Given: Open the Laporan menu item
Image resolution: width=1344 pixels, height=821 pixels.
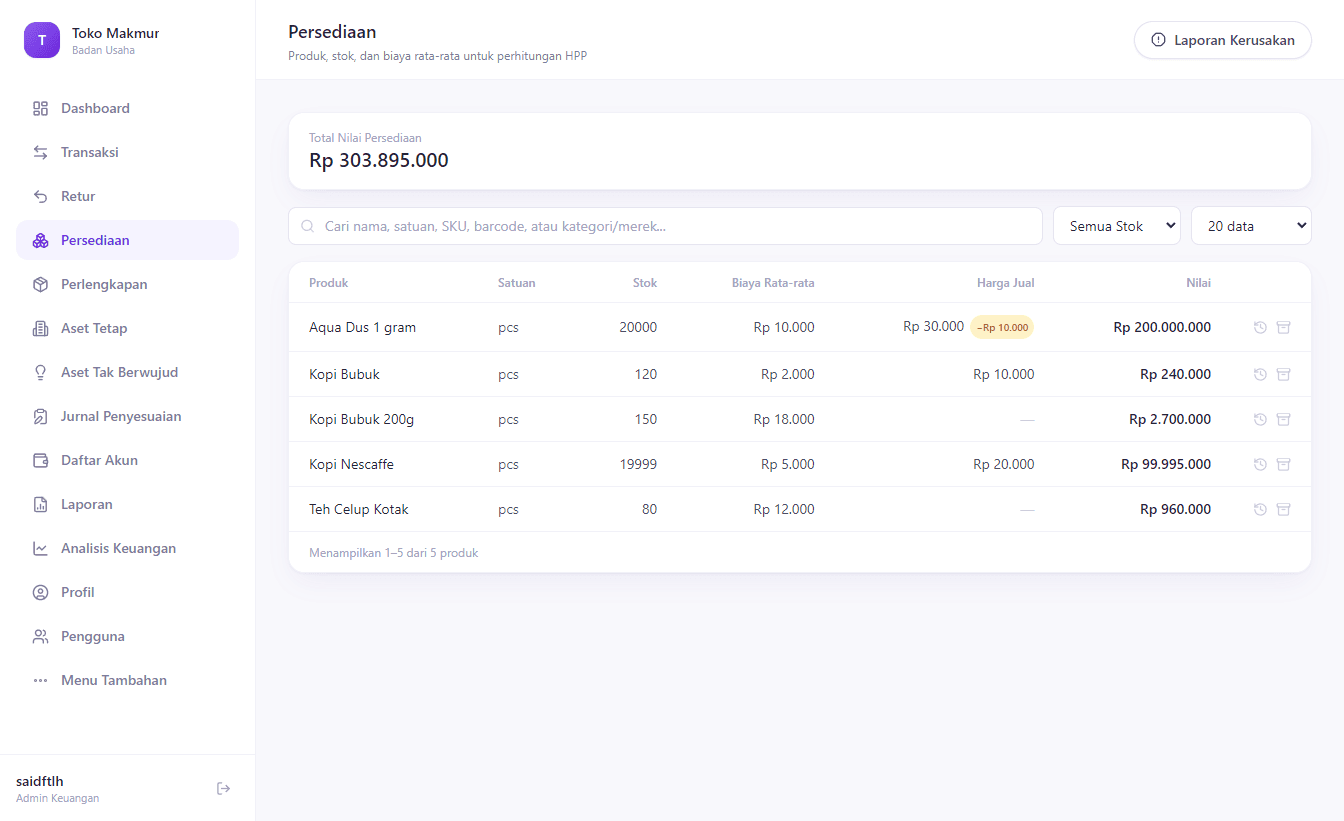Looking at the screenshot, I should coord(127,504).
